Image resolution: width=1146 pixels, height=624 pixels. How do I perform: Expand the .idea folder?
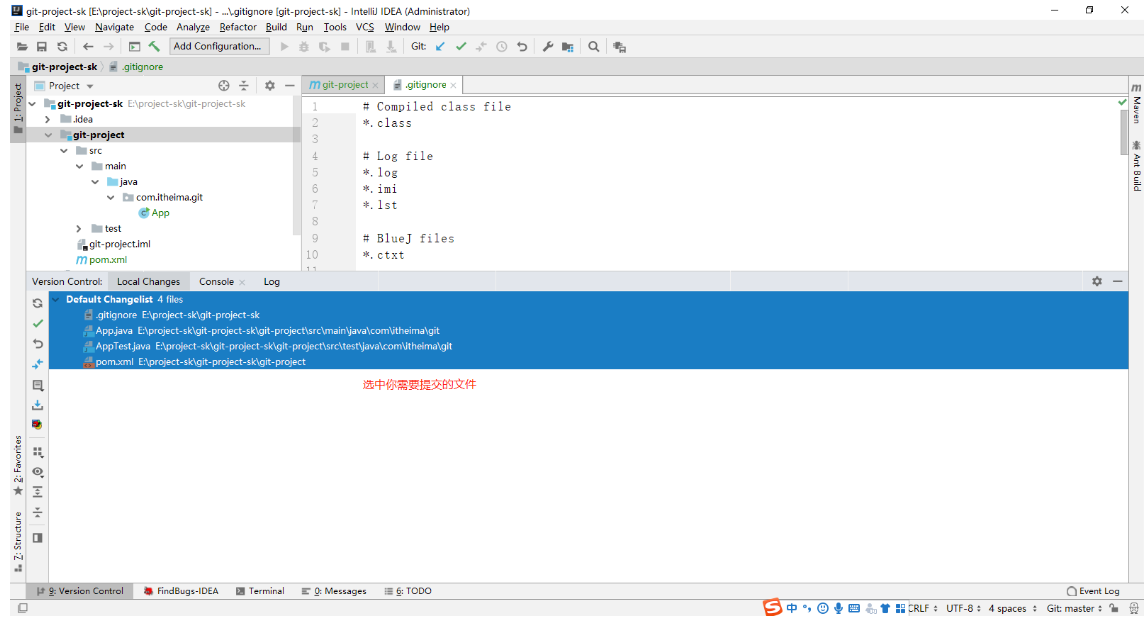pyautogui.click(x=48, y=119)
